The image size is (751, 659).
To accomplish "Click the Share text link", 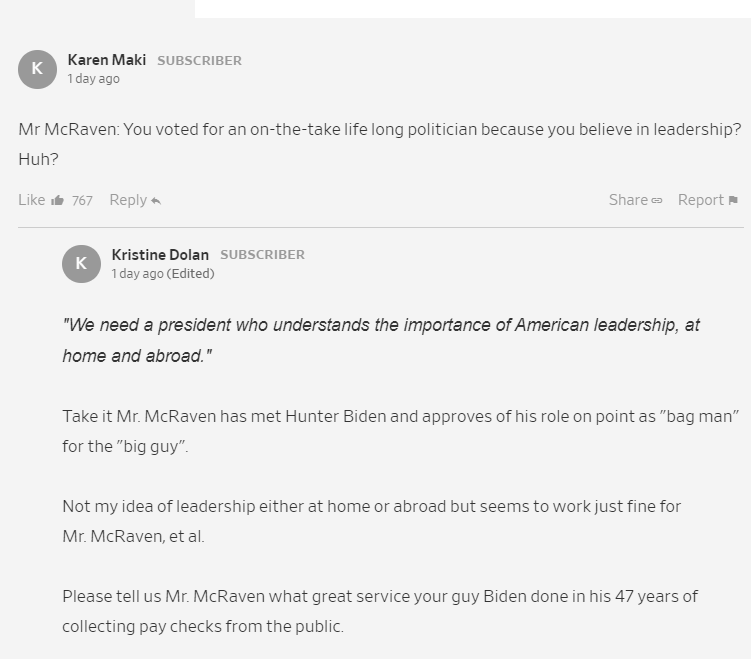I will [x=628, y=200].
